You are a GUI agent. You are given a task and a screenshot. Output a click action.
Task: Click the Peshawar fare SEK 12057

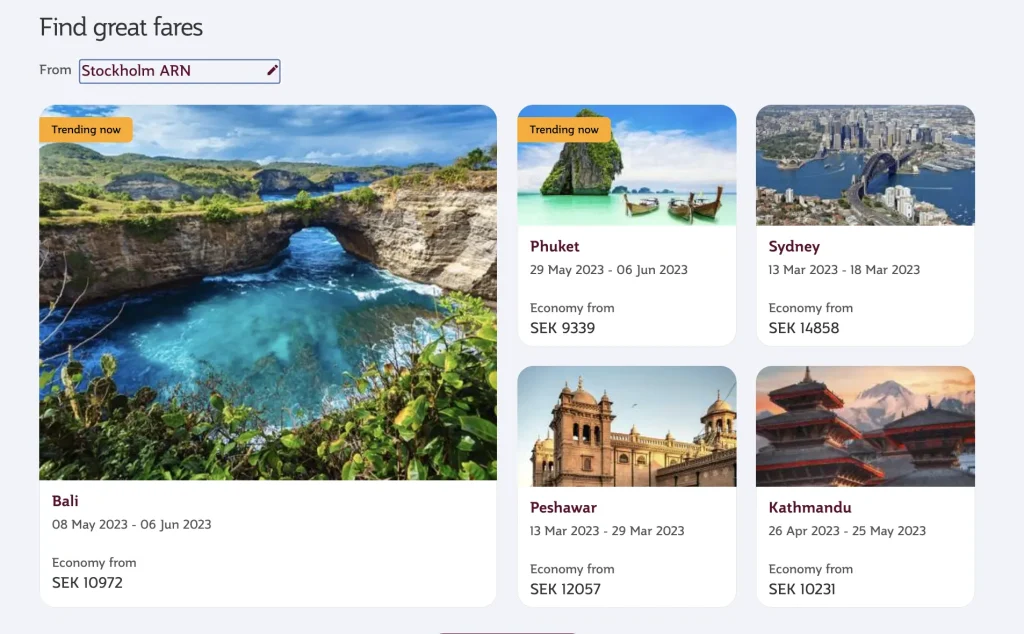tap(565, 589)
